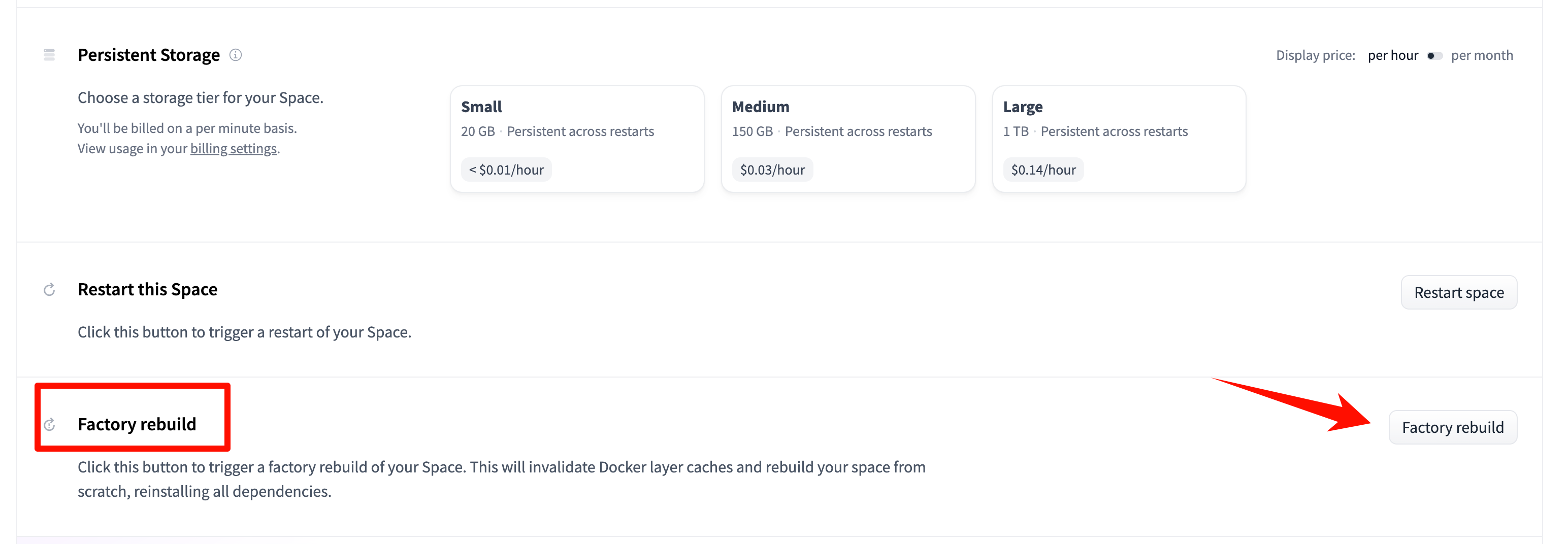Click the restart arrow icon beside Restart this Space
Screen dimensions: 1568x544
point(49,290)
